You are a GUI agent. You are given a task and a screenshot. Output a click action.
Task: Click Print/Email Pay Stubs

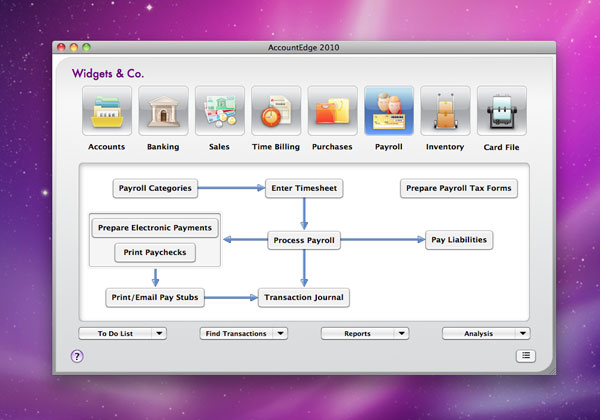(155, 298)
